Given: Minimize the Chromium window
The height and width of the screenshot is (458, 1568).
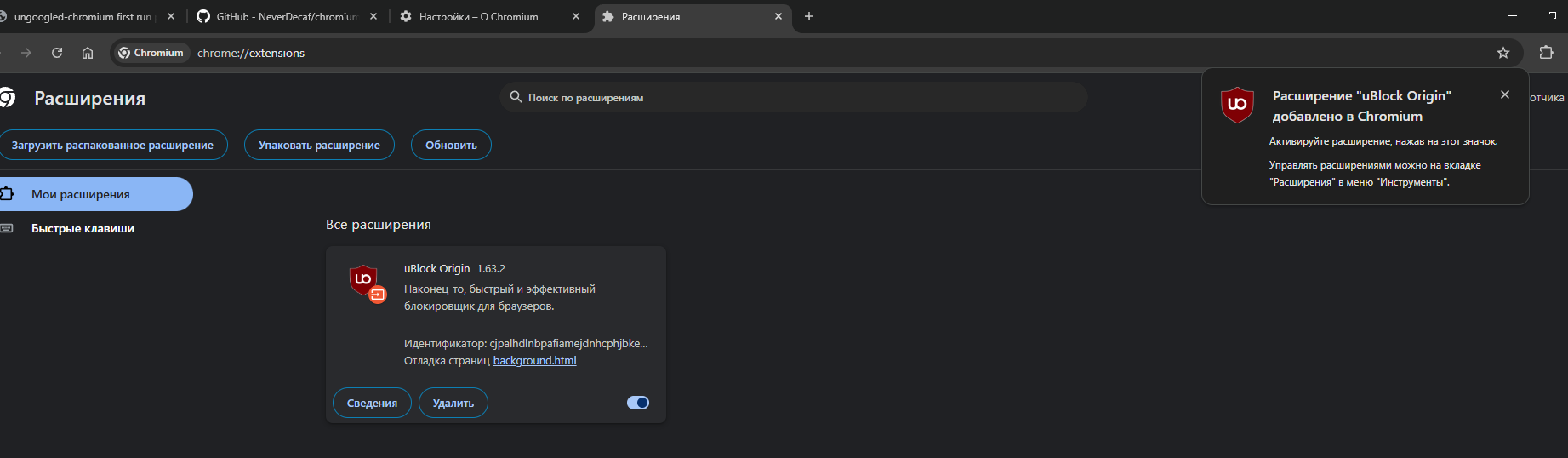Looking at the screenshot, I should pyautogui.click(x=1512, y=16).
